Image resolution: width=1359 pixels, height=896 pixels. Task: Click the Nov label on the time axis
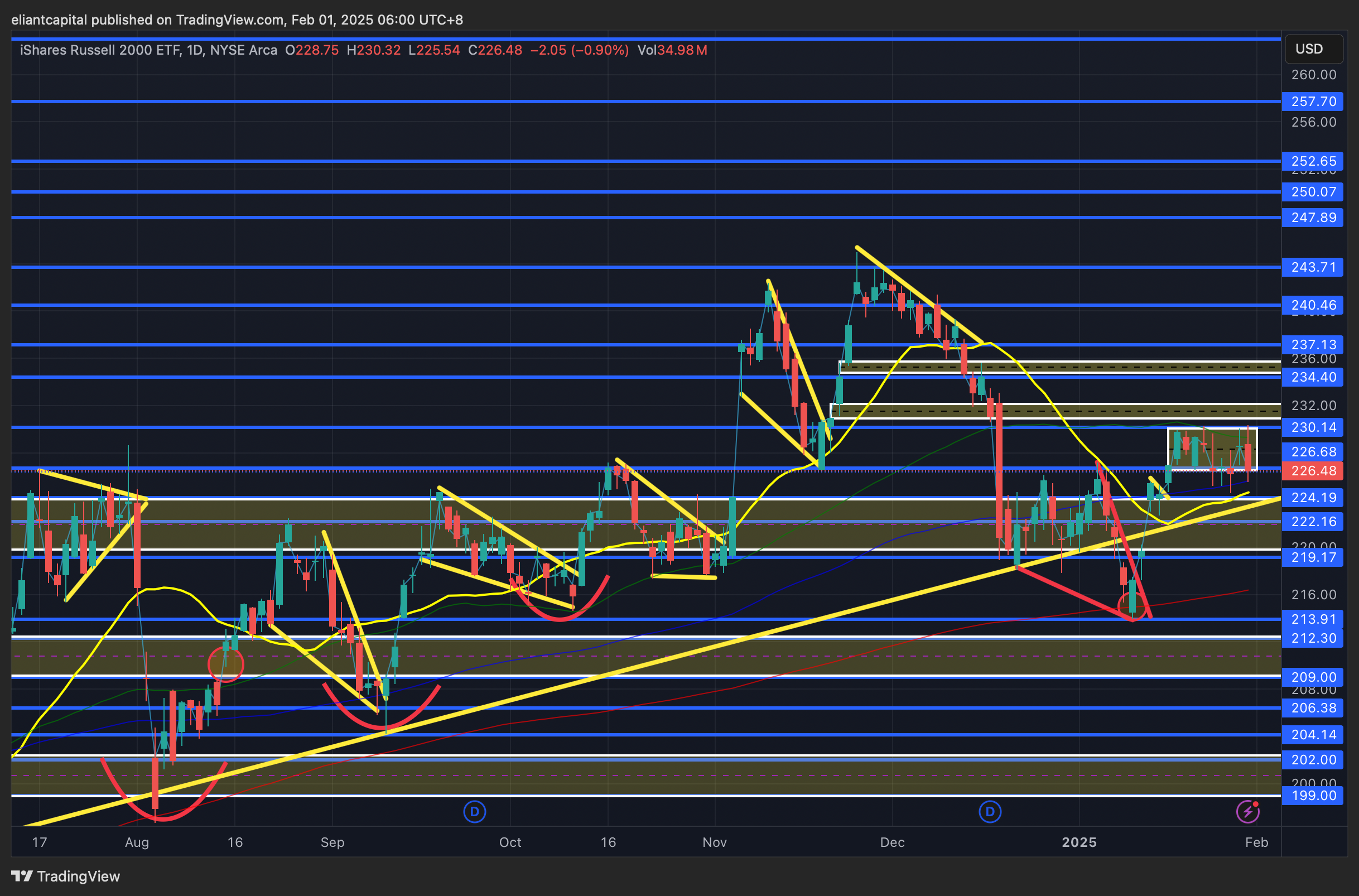(x=714, y=842)
